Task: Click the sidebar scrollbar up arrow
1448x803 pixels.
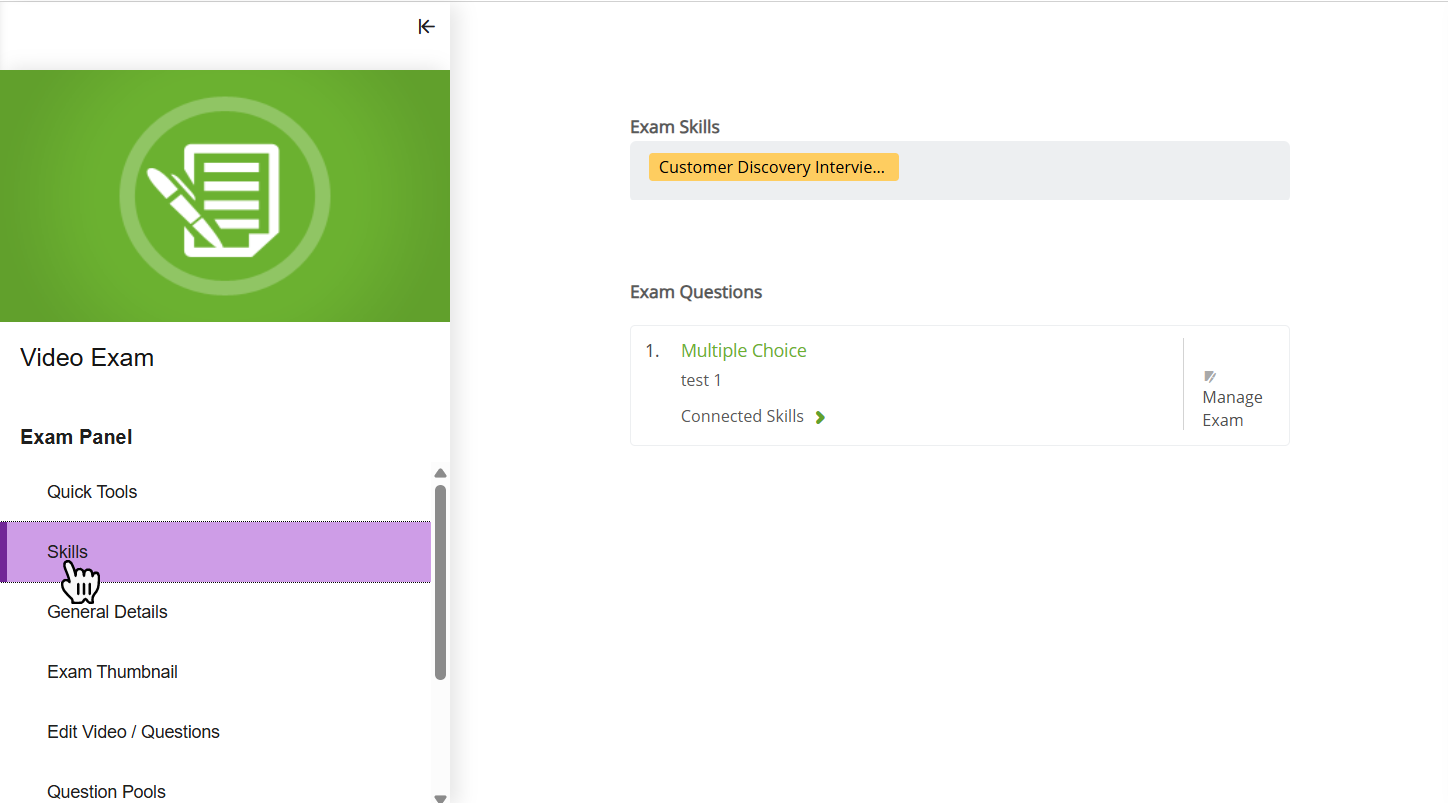Action: point(440,473)
